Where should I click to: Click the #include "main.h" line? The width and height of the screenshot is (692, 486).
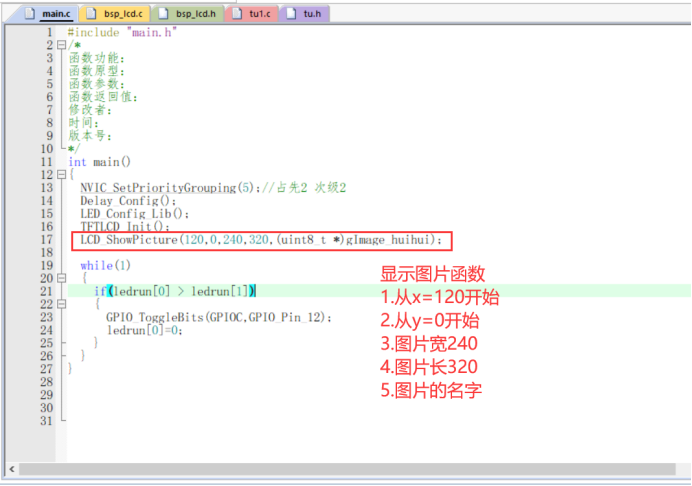[122, 33]
